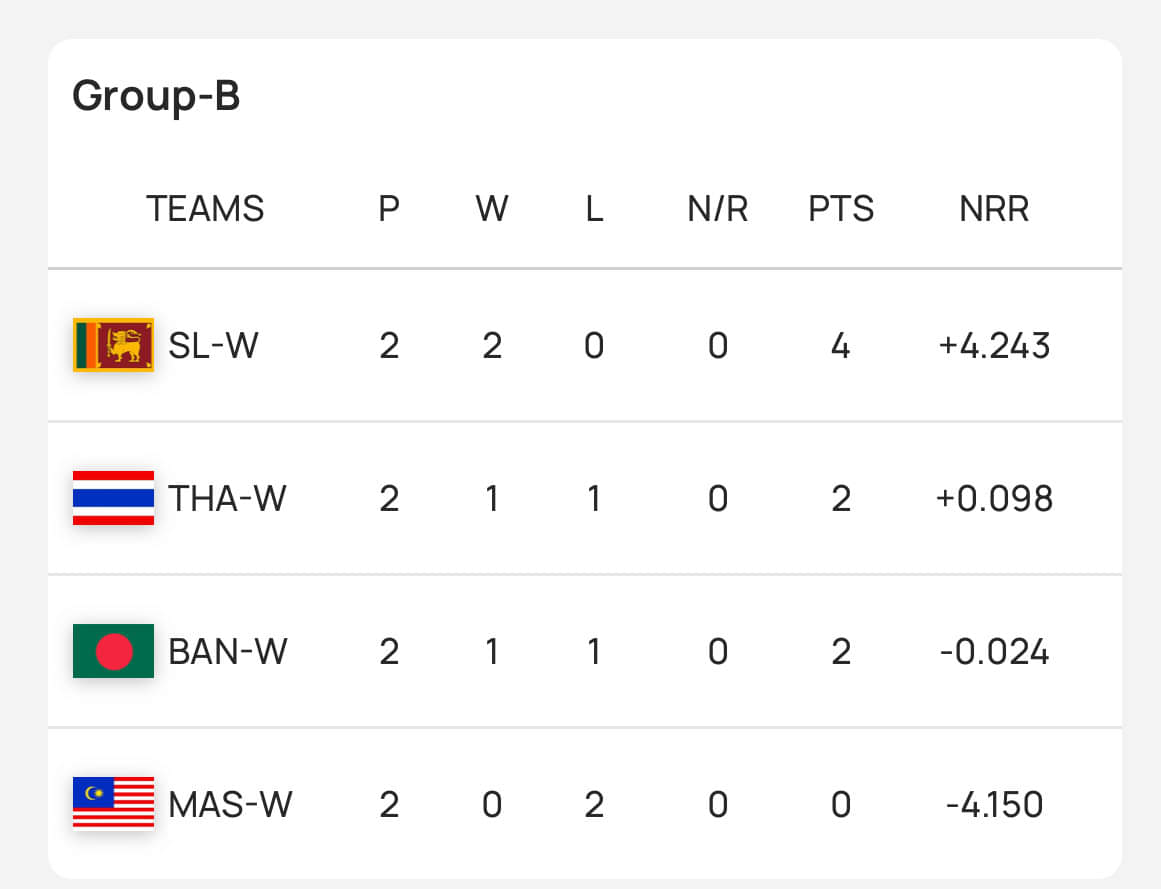Image resolution: width=1161 pixels, height=889 pixels.
Task: Sort by PTS column header
Action: tap(841, 209)
